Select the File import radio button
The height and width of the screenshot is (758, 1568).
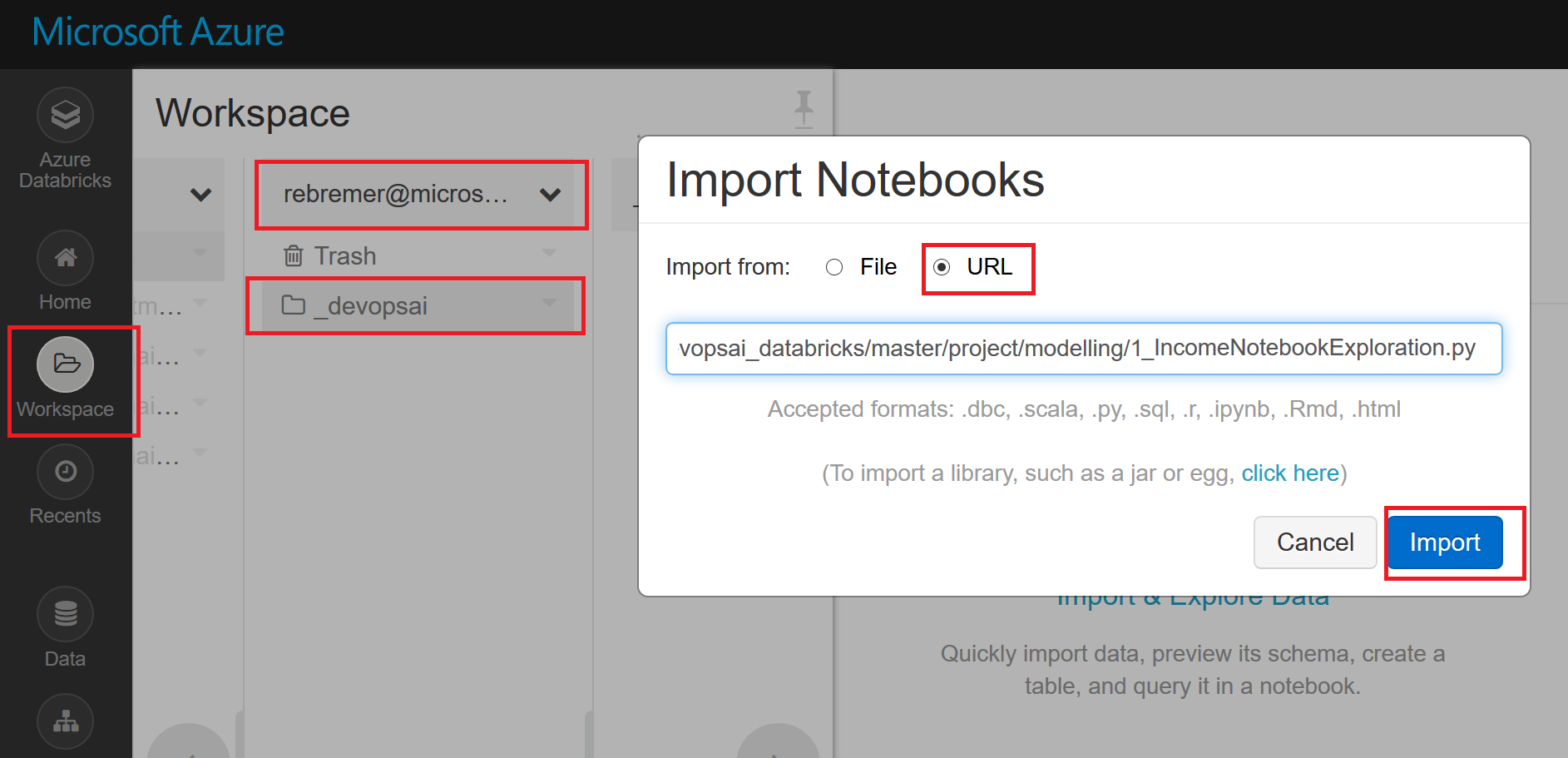click(834, 267)
